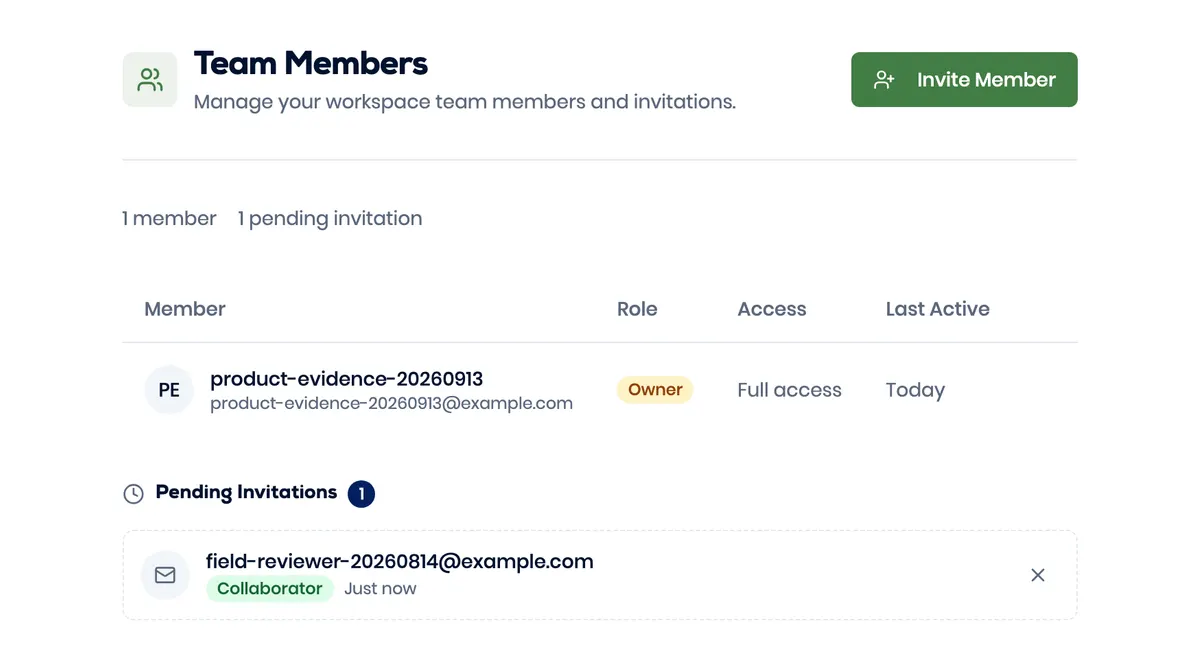Click the Team Members people icon
Screen dimensions: 1200x667
pos(150,80)
